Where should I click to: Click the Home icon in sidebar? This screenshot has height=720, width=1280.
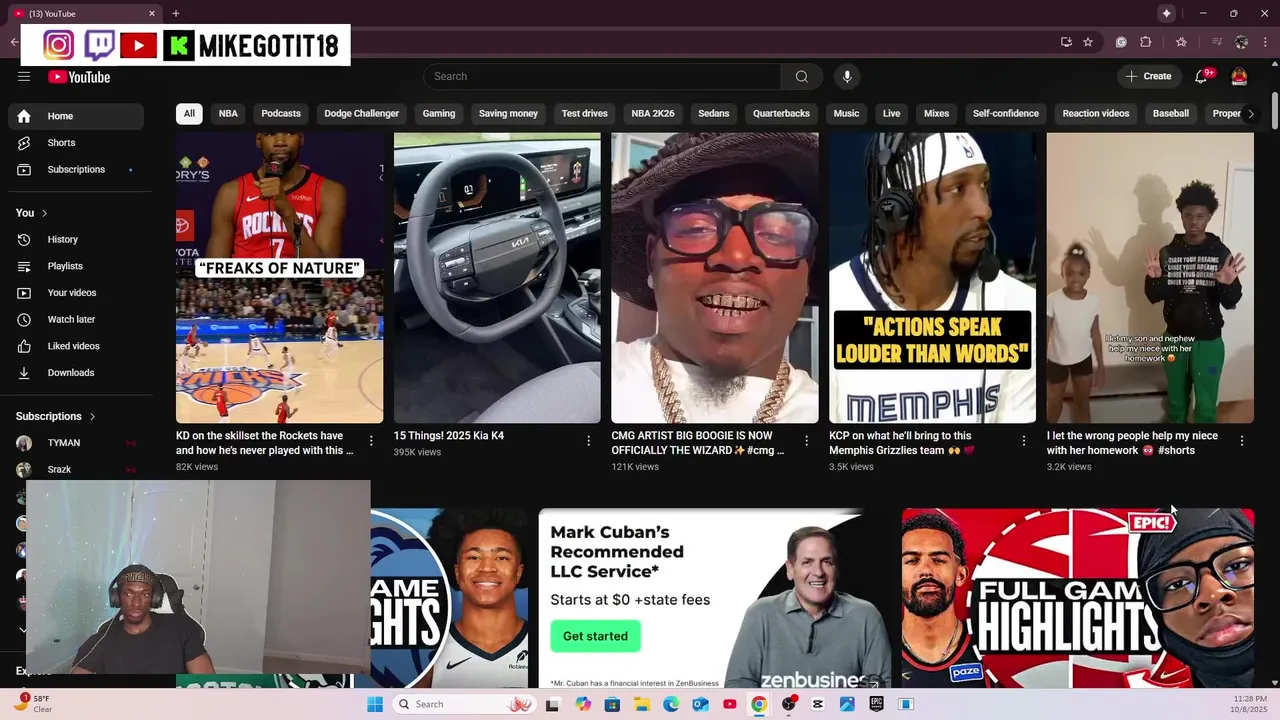click(x=24, y=116)
